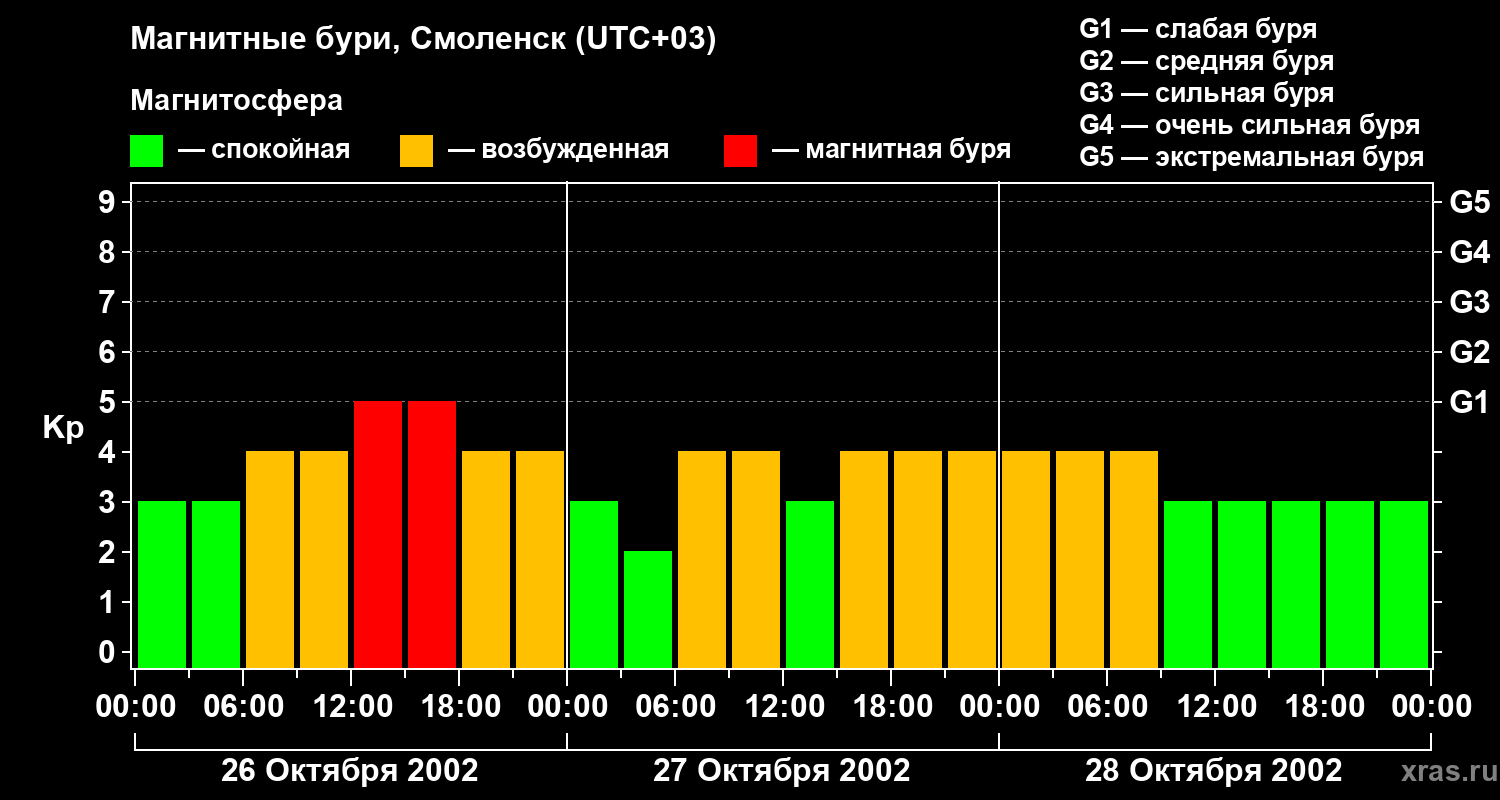Select the Kp 2 green bar on 27 October
This screenshot has width=1500, height=800.
[648, 609]
